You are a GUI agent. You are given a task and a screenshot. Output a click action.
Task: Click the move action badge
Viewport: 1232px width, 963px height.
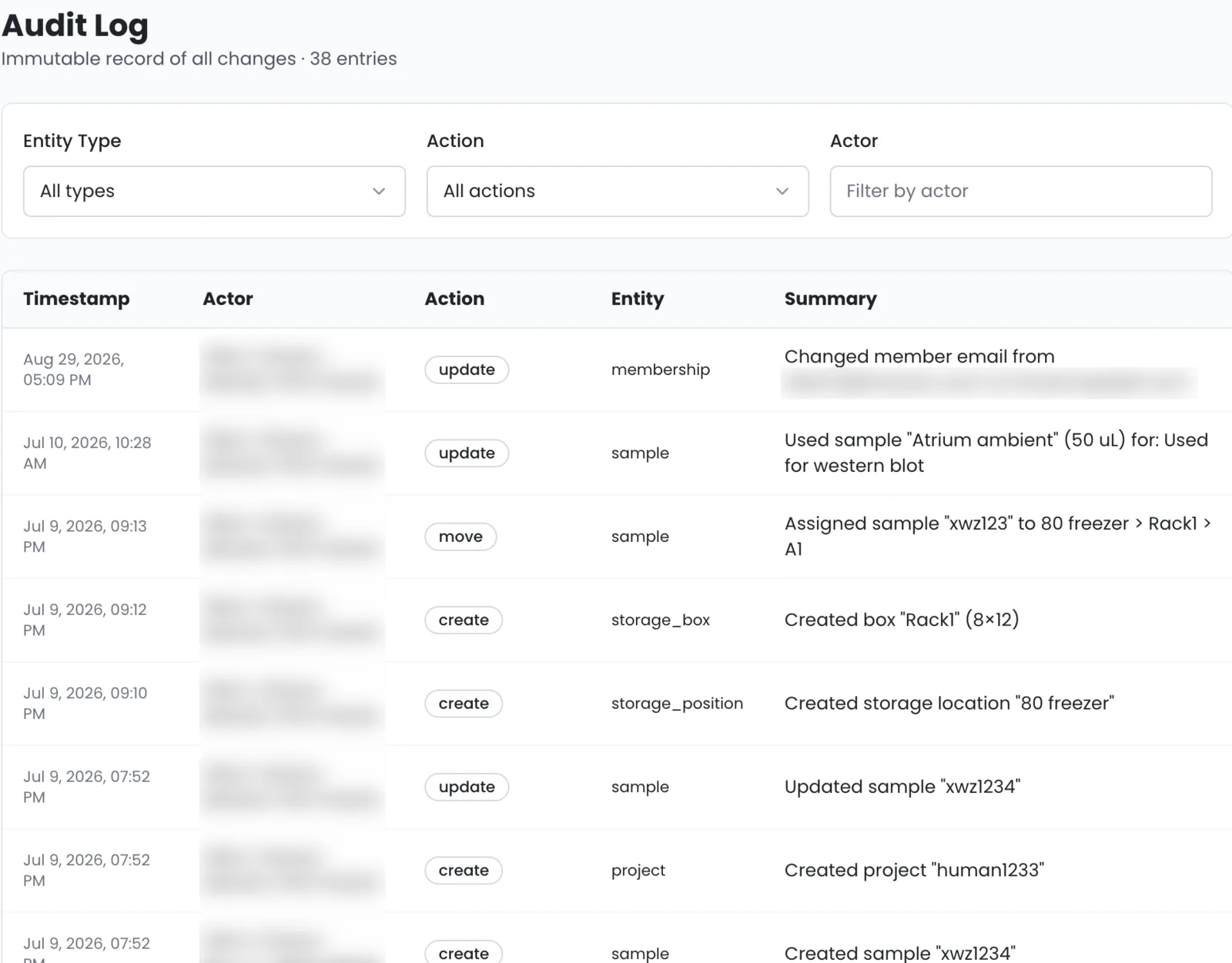coord(460,537)
